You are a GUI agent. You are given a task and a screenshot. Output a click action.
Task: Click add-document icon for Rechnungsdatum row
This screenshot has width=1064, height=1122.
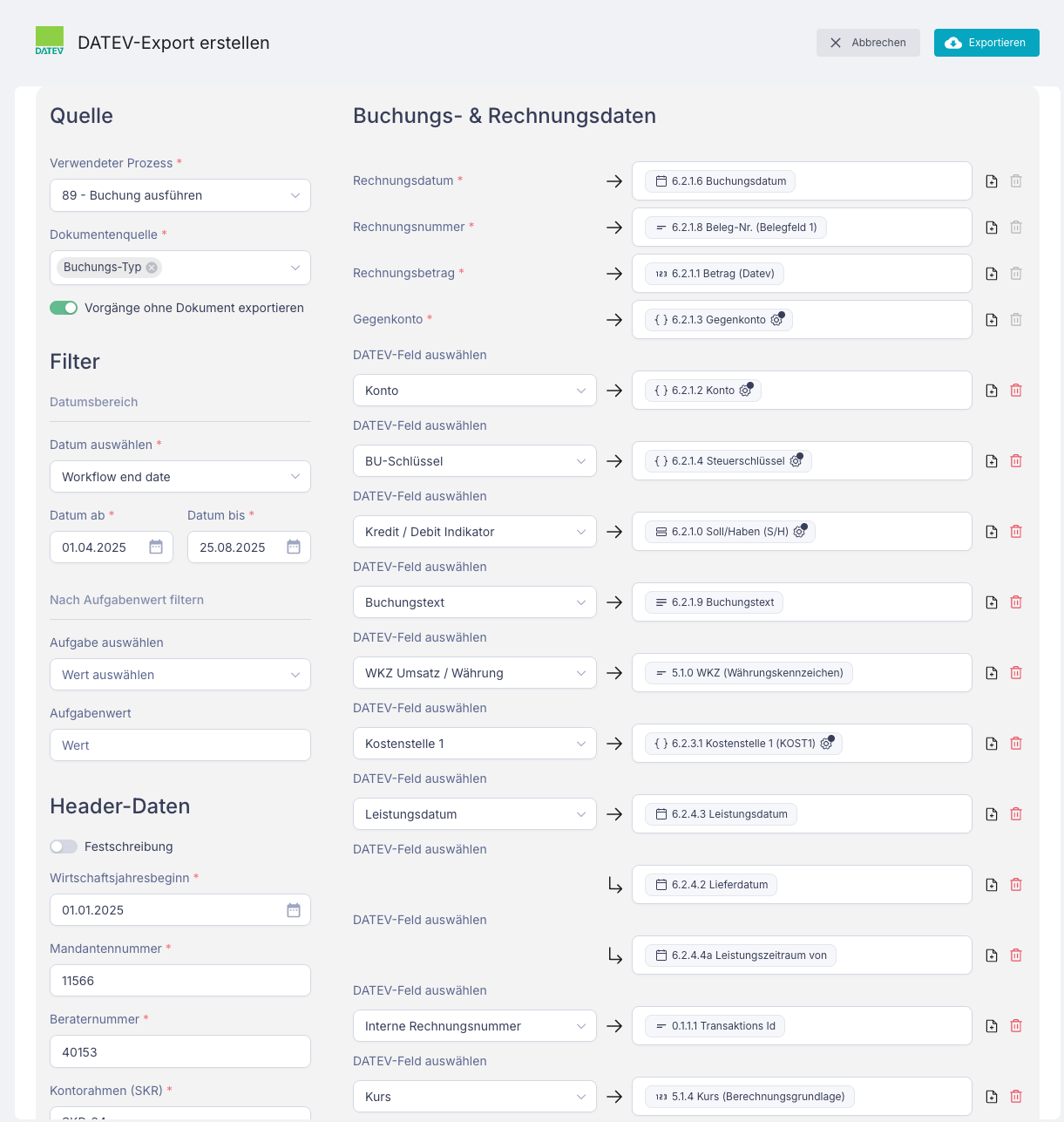pyautogui.click(x=992, y=181)
